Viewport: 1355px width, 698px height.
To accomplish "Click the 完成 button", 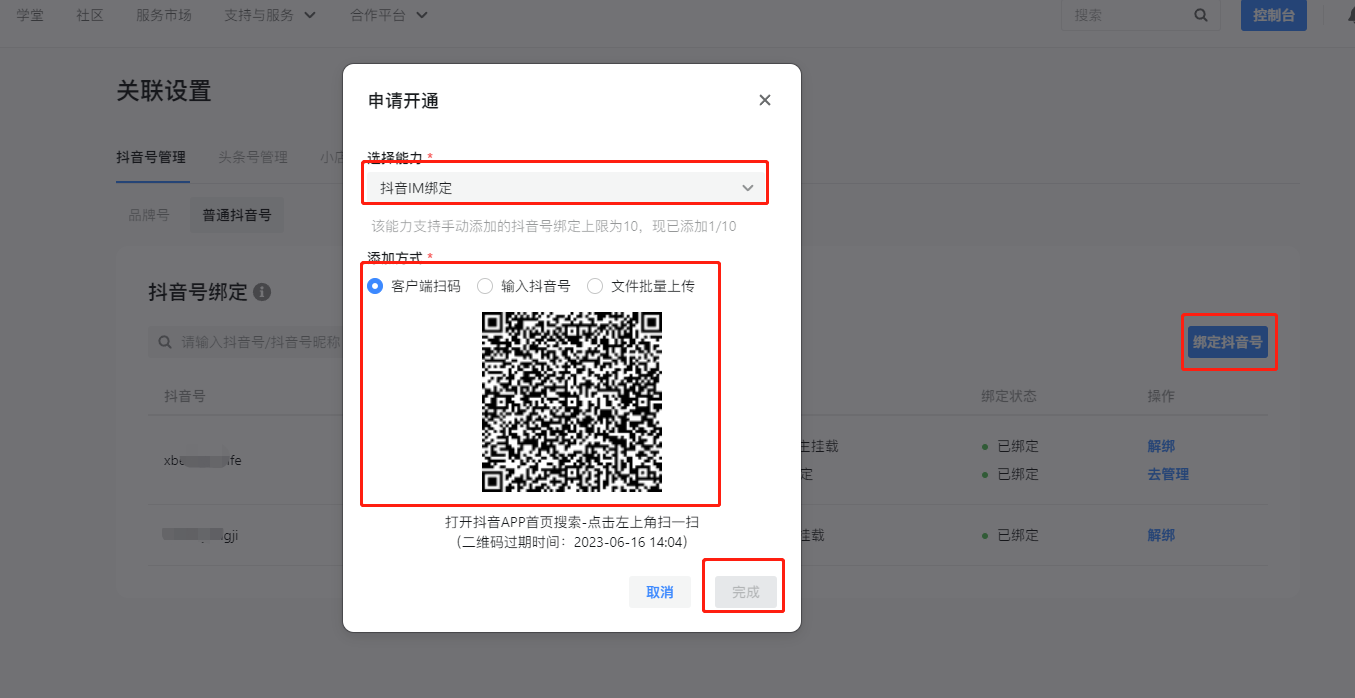I will coord(746,592).
